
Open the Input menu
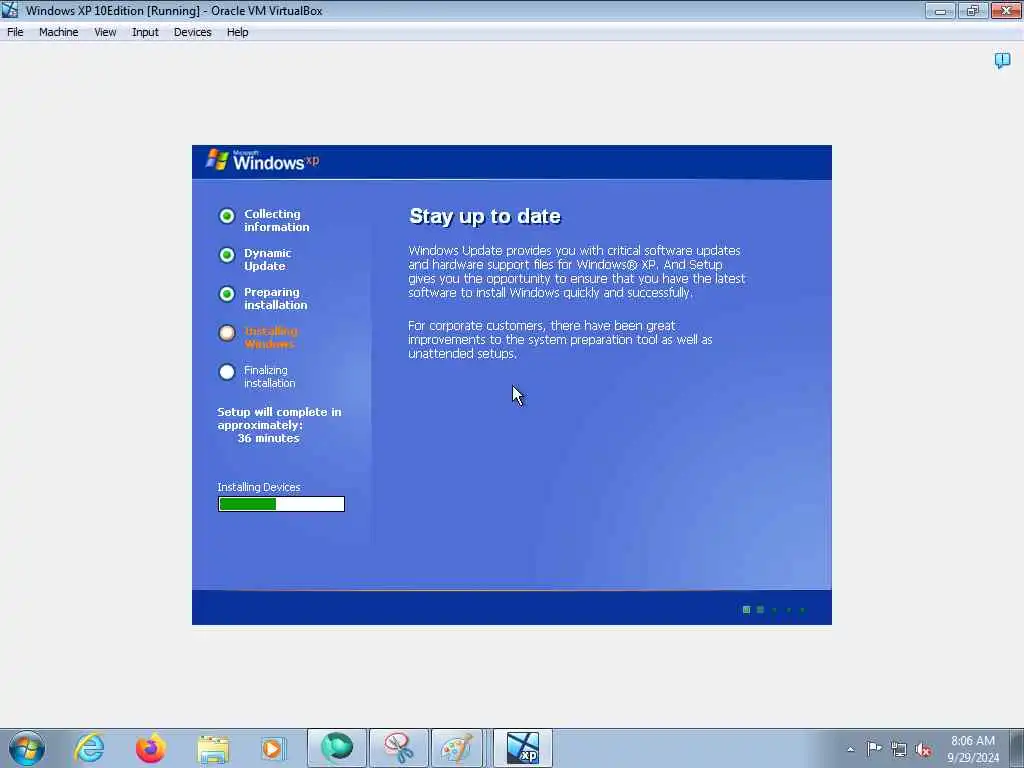(x=145, y=32)
